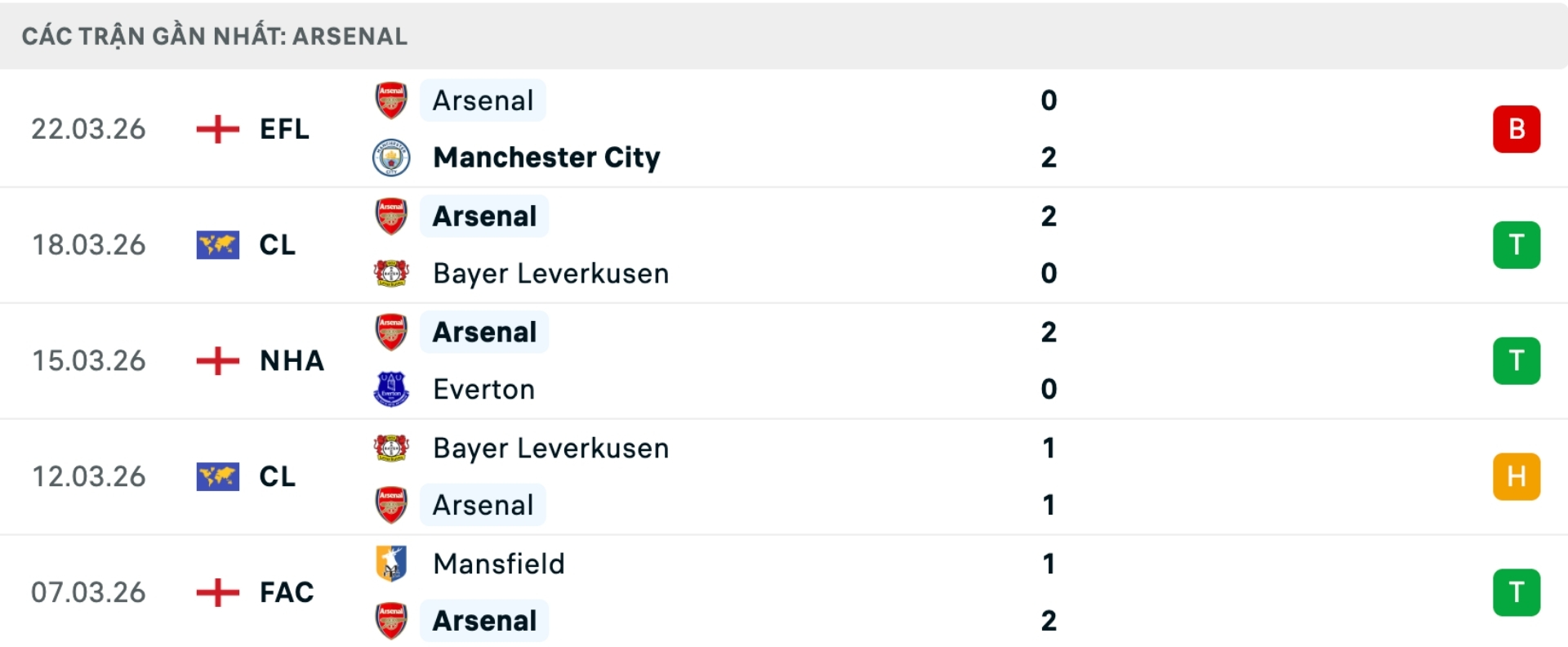Click the England flag beside EFL
Image resolution: width=1568 pixels, height=647 pixels.
click(218, 129)
